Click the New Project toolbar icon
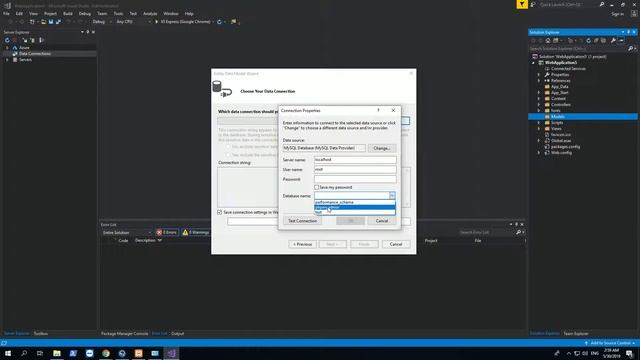Viewport: 640px width, 360px height. point(32,22)
